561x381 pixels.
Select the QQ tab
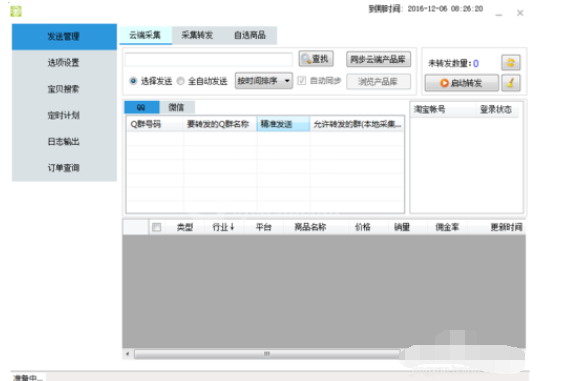tap(141, 107)
